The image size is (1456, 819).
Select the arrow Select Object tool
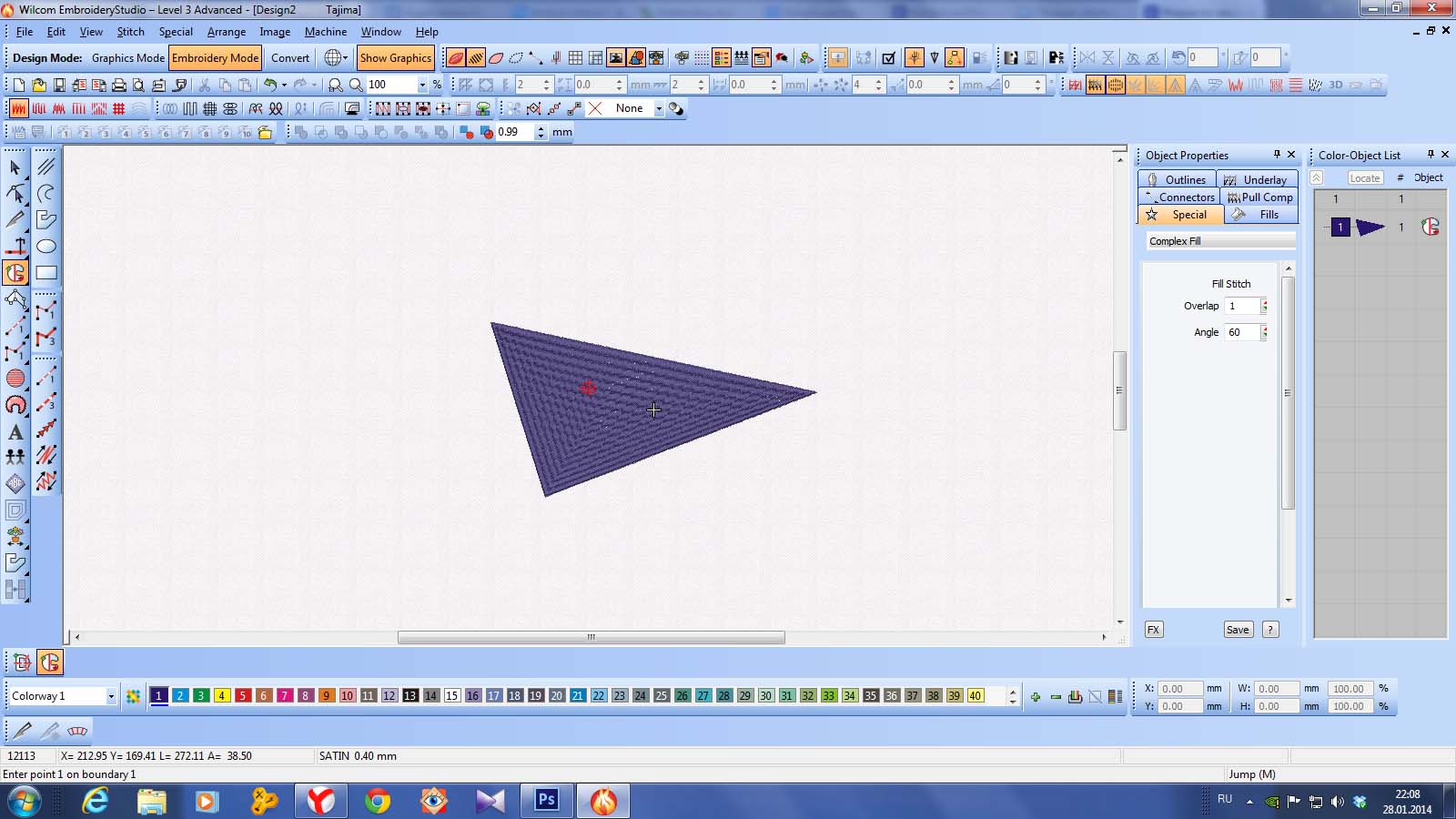click(15, 167)
